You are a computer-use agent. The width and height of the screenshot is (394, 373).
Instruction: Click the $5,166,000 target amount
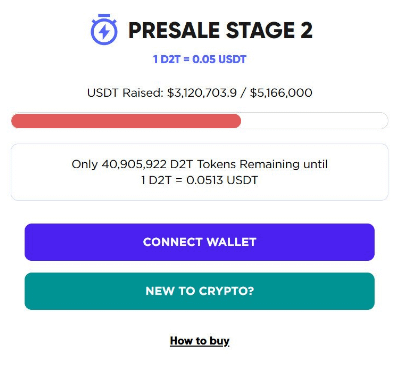pyautogui.click(x=281, y=93)
